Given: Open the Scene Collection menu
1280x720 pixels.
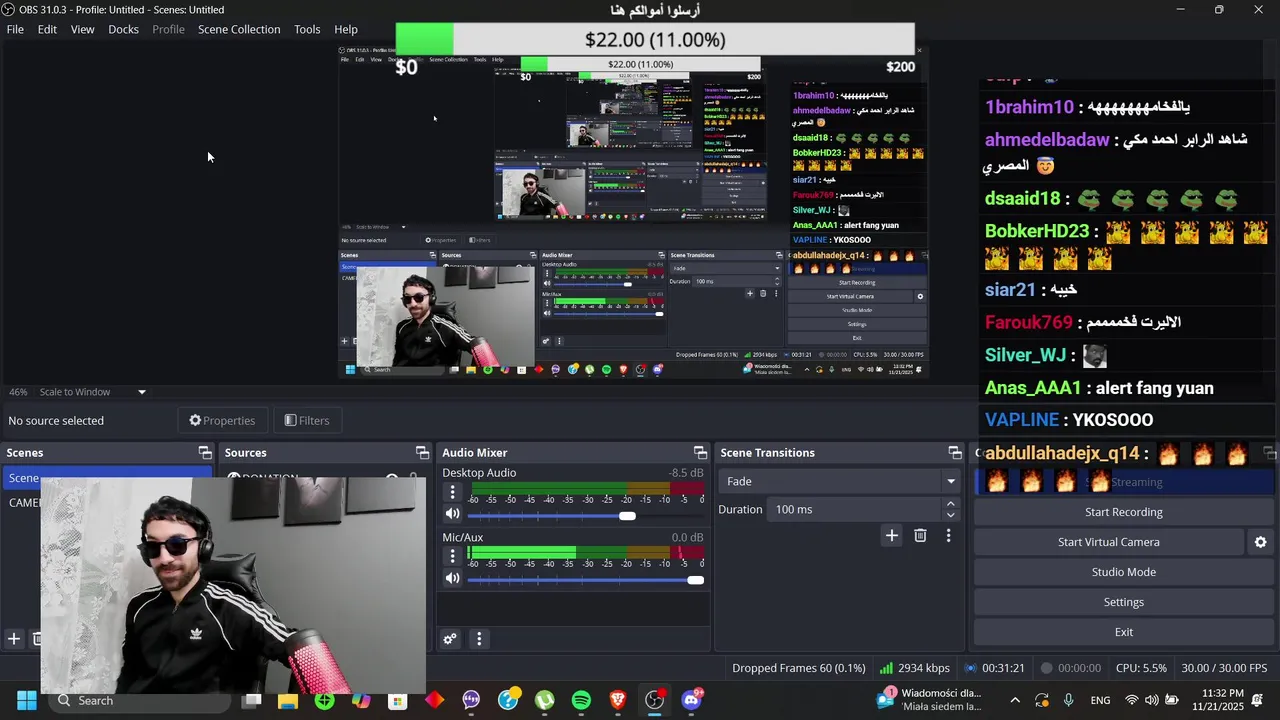Looking at the screenshot, I should tap(239, 29).
